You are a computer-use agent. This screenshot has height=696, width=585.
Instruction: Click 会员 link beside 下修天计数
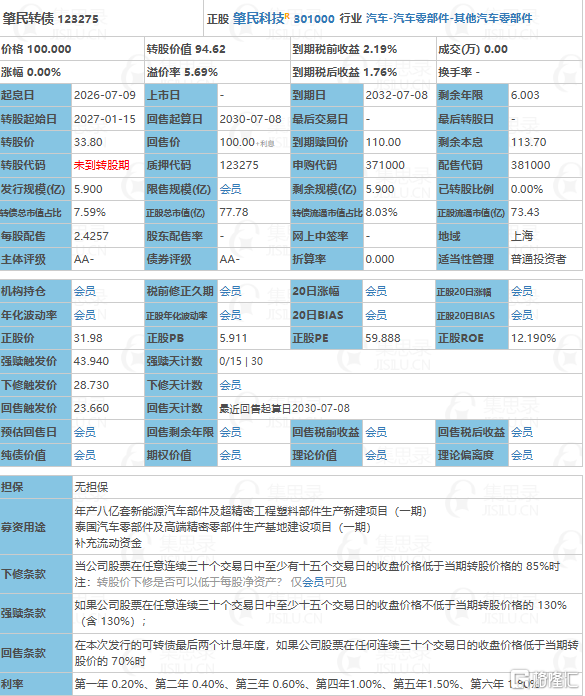click(x=230, y=385)
